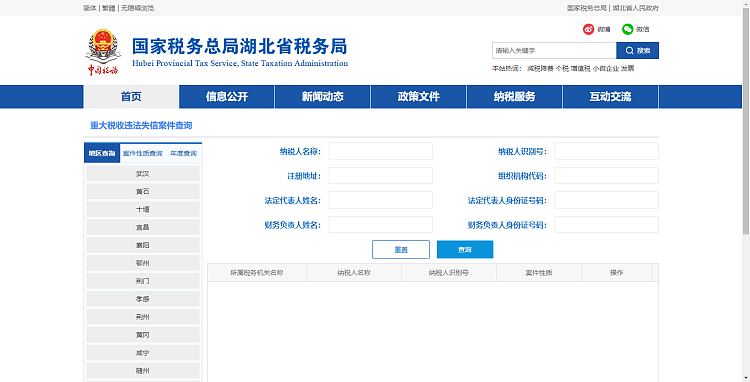
Task: Click the 查询 query button
Action: [465, 250]
